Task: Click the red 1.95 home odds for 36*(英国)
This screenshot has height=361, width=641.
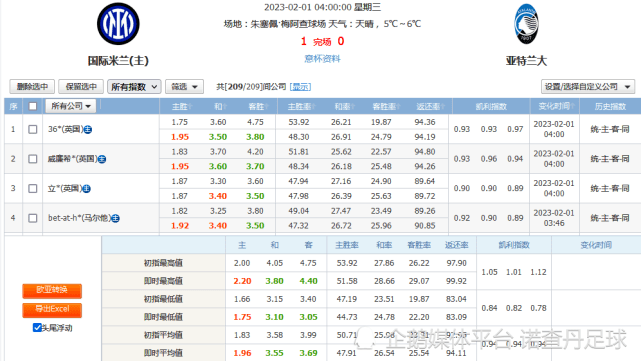Action: [x=180, y=137]
